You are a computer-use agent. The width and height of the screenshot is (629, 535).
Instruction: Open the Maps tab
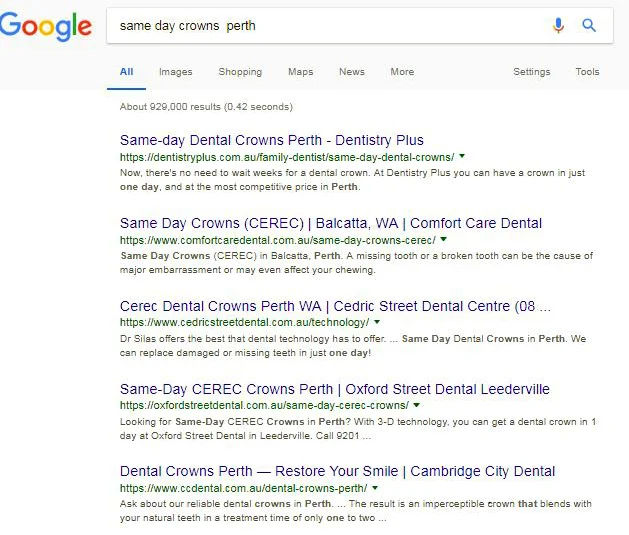(x=300, y=72)
